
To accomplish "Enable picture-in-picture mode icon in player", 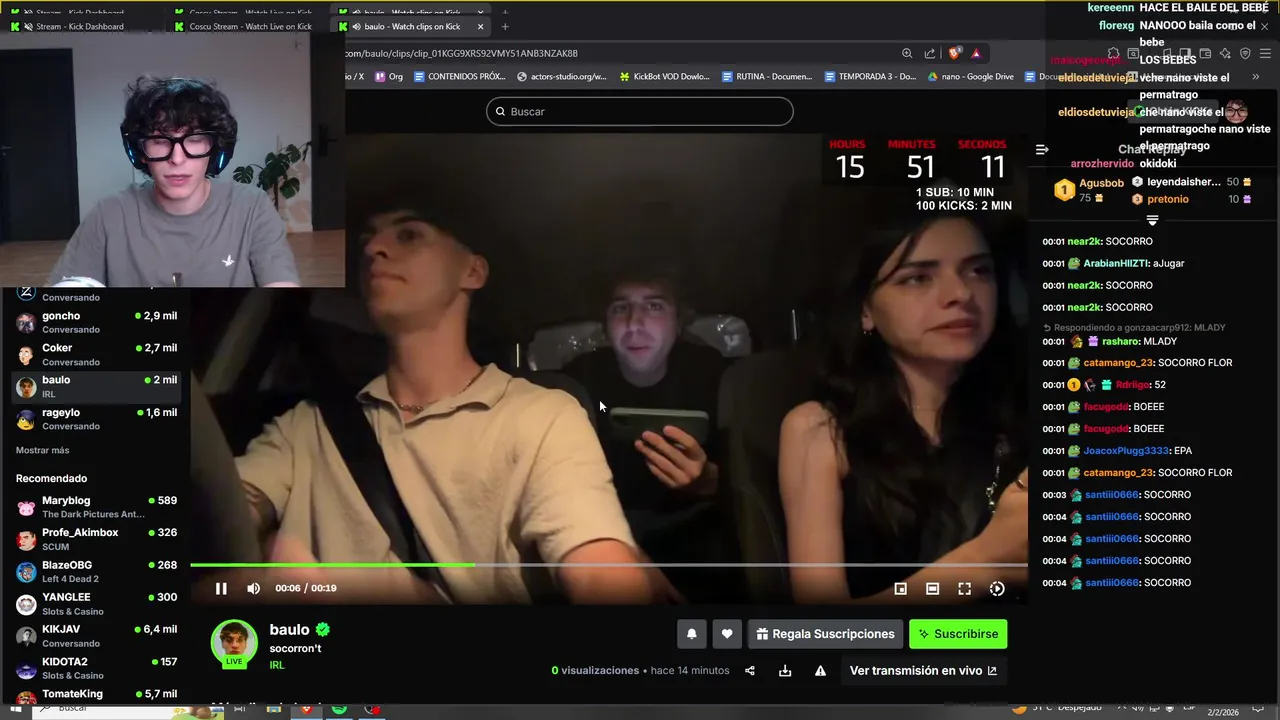I will coord(900,589).
